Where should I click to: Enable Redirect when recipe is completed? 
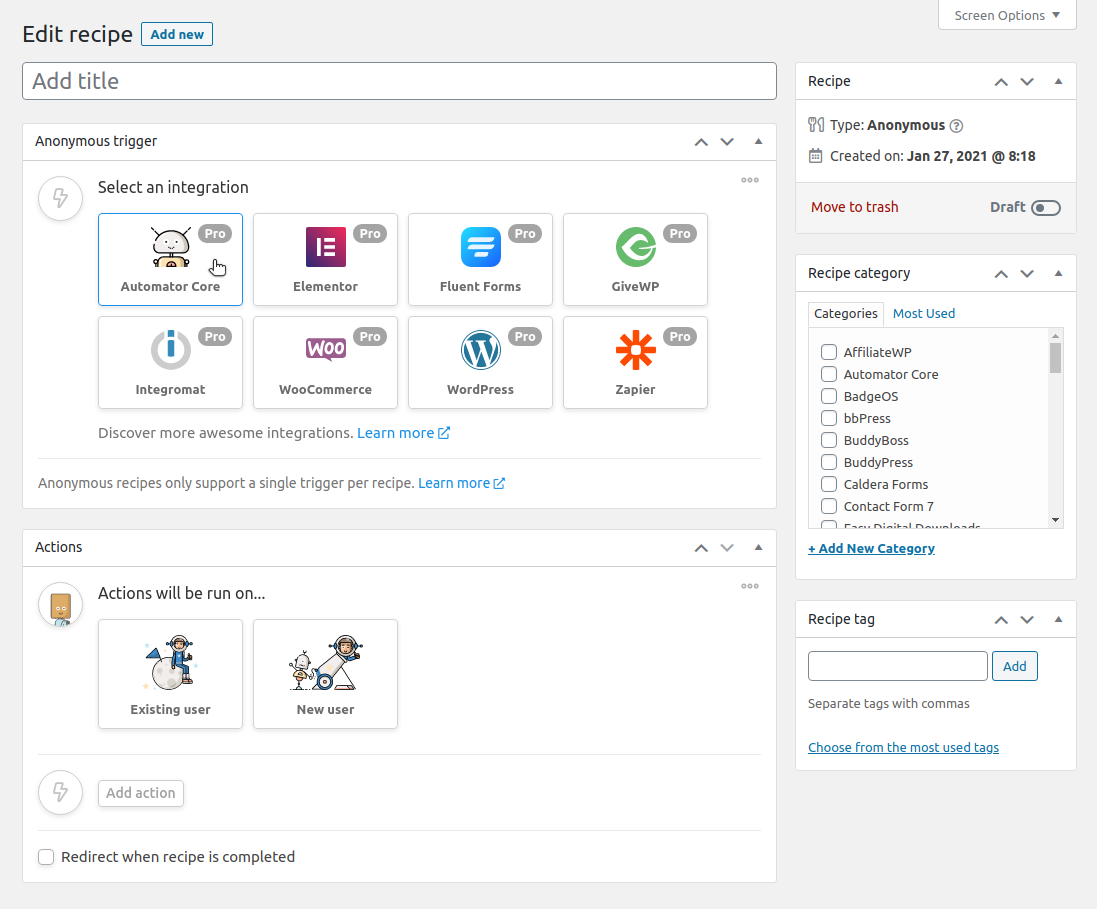[46, 857]
